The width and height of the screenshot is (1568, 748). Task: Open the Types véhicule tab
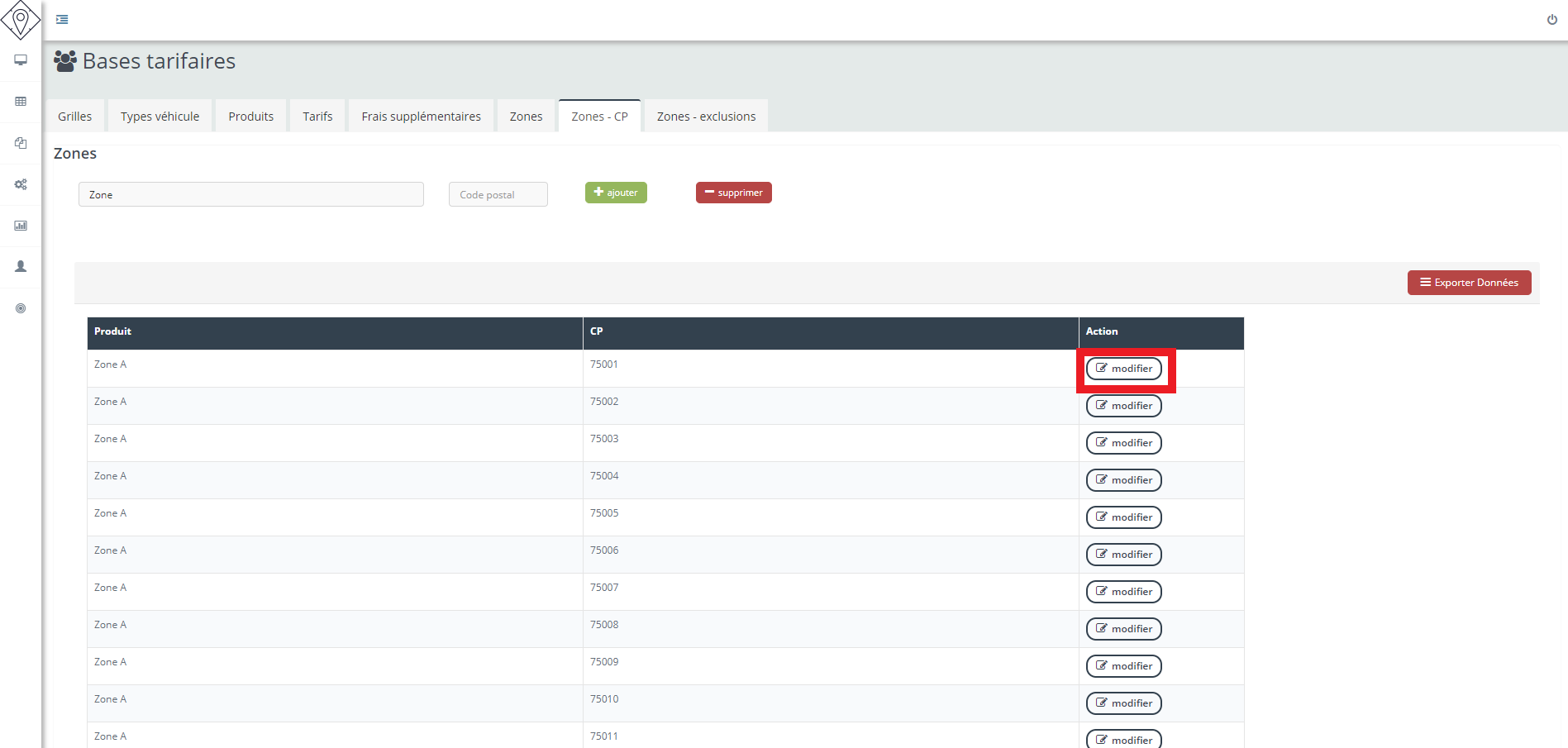(160, 117)
